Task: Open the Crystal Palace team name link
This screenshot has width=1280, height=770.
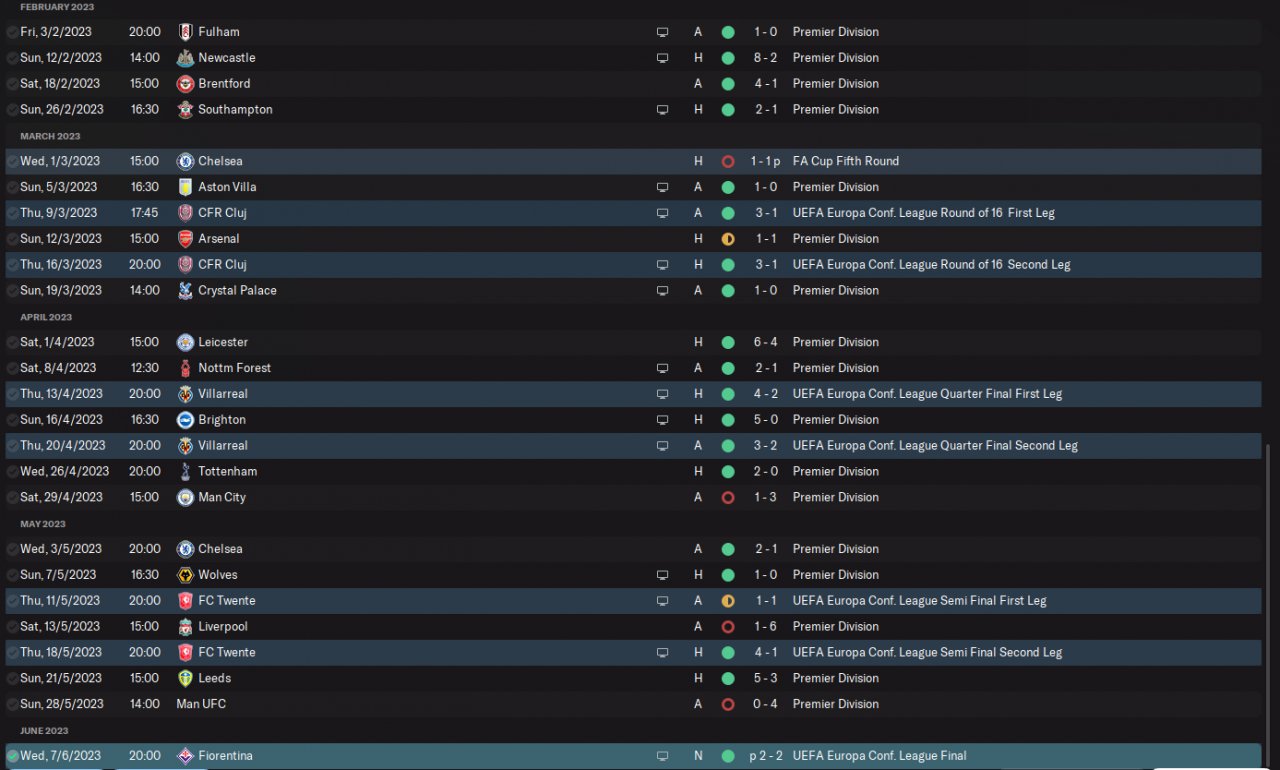Action: tap(237, 291)
